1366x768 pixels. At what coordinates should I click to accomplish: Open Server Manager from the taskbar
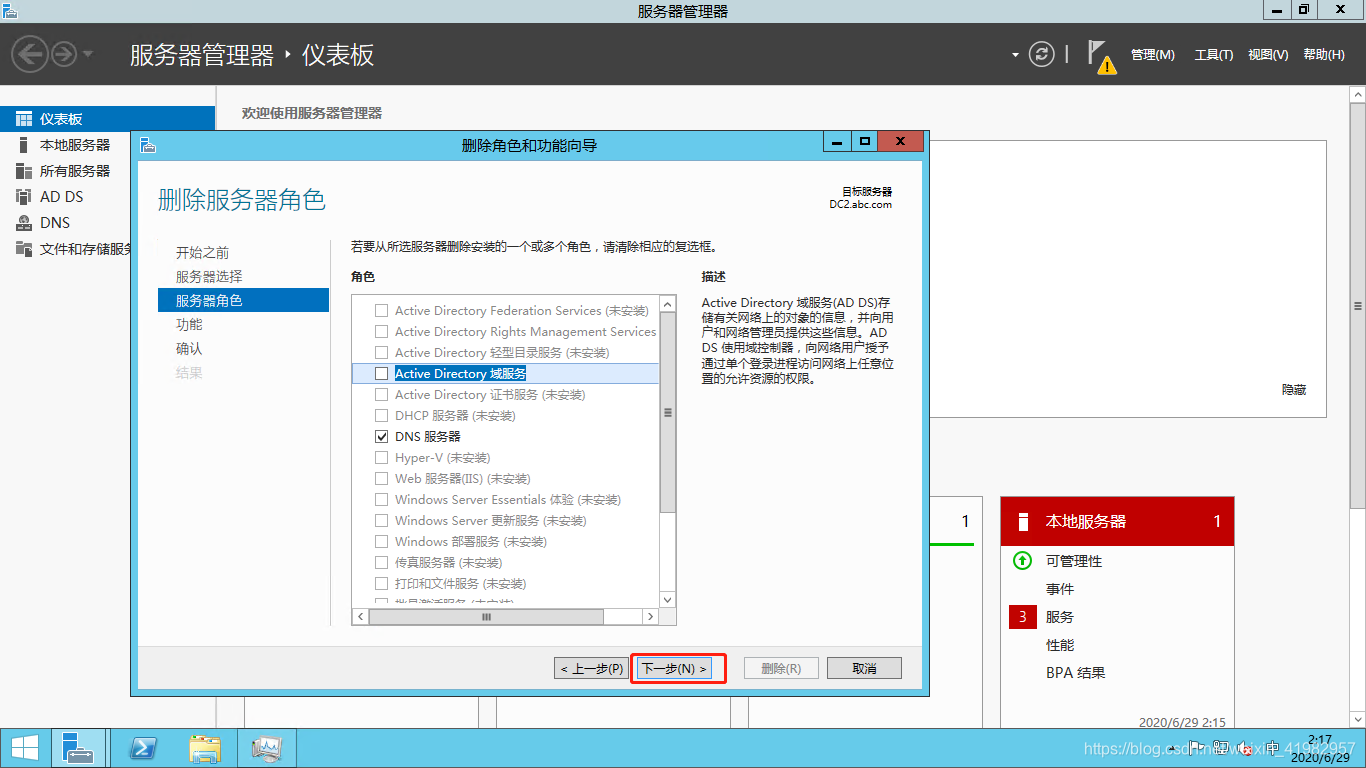pos(77,748)
